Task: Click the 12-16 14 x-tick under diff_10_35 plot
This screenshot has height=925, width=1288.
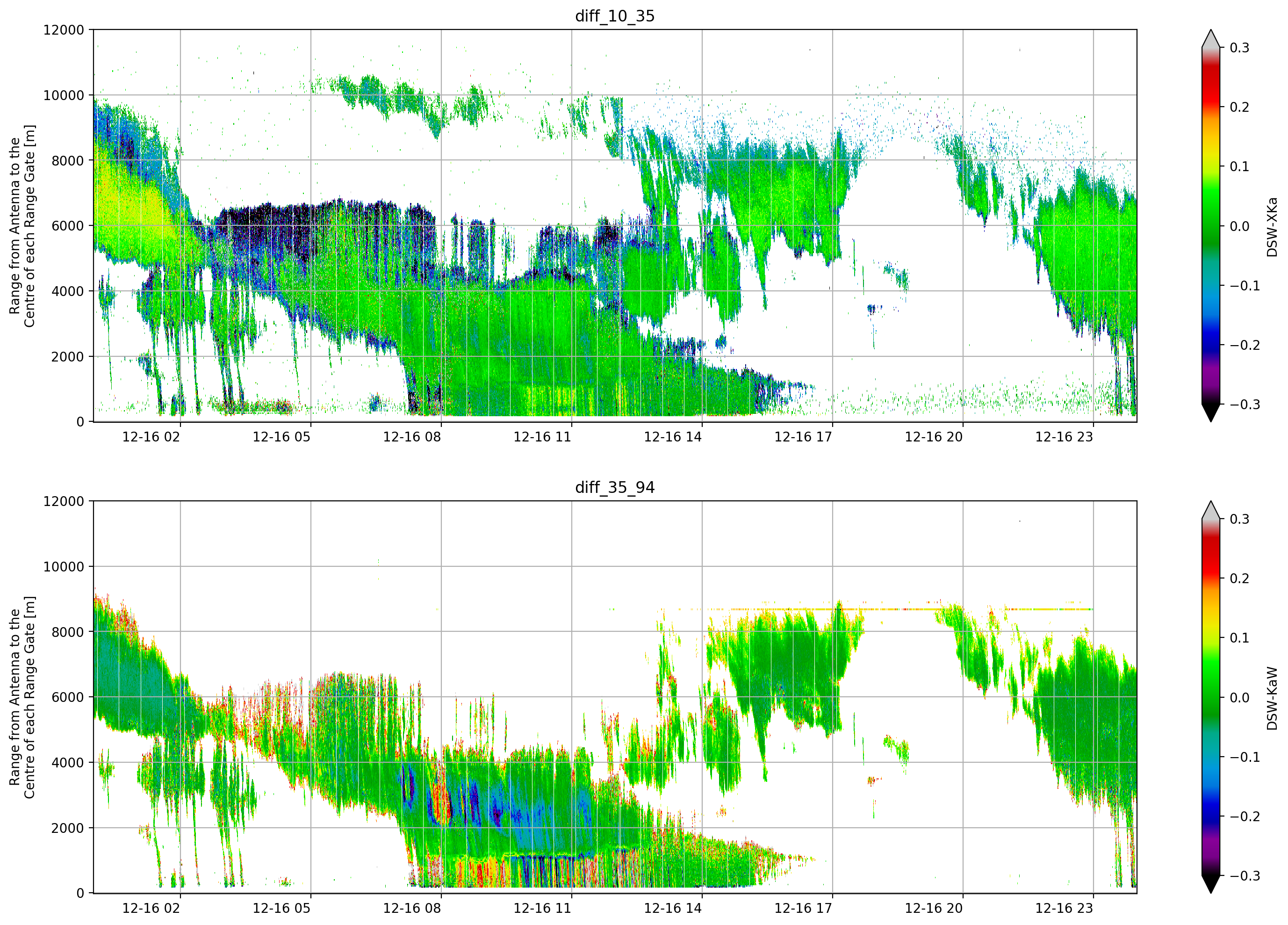Action: pyautogui.click(x=673, y=437)
